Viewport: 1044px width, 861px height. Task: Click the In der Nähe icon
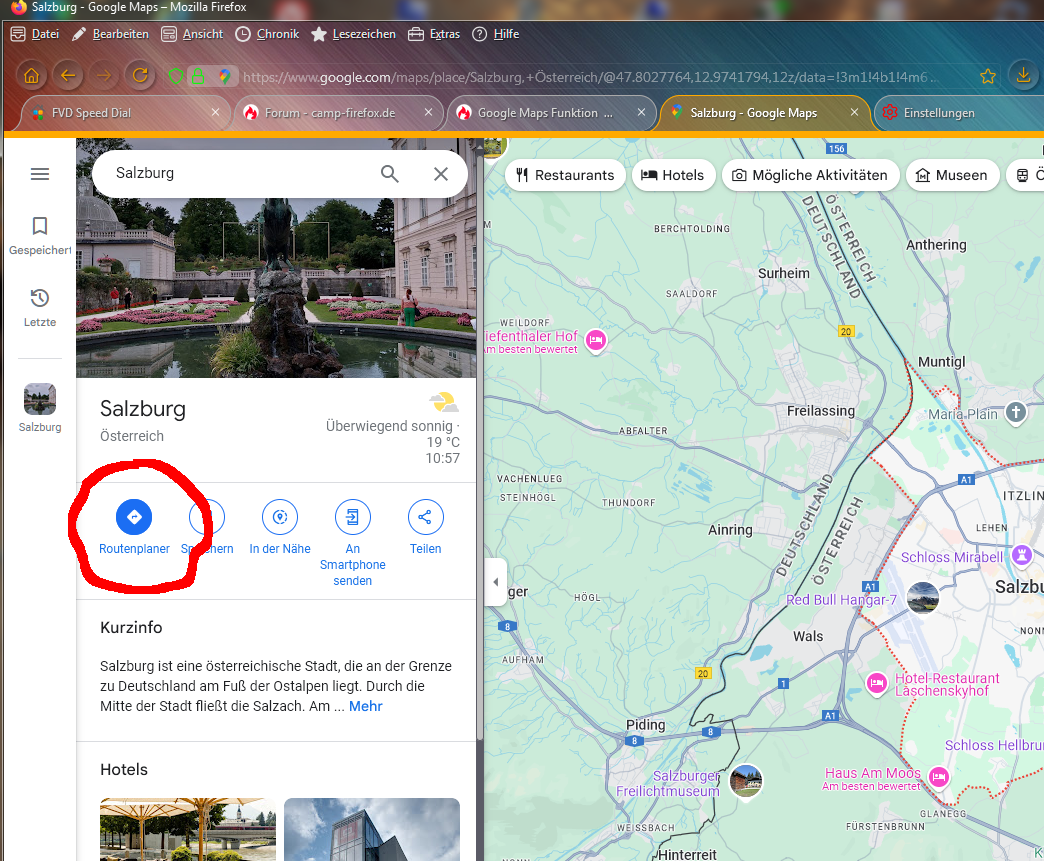click(280, 517)
